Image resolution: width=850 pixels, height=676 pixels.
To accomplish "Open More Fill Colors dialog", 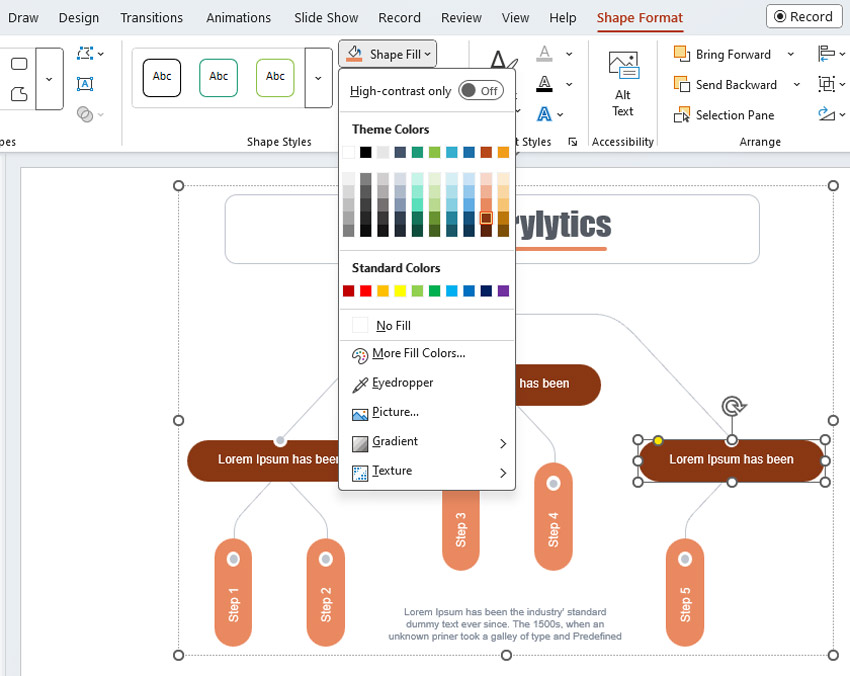I will [x=427, y=353].
